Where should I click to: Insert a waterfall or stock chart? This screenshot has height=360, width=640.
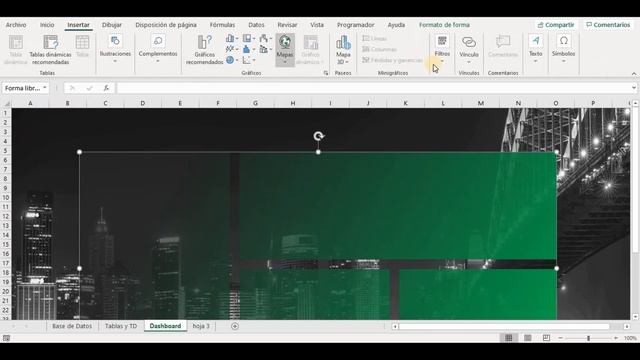click(263, 38)
